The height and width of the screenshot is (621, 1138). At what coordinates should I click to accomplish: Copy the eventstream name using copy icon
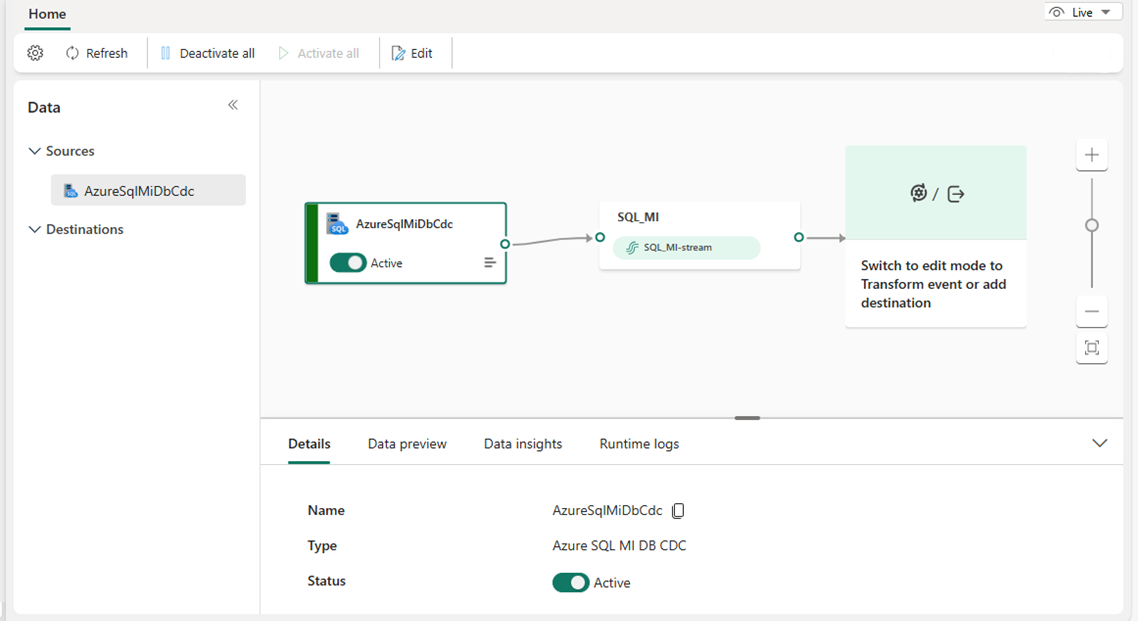678,510
